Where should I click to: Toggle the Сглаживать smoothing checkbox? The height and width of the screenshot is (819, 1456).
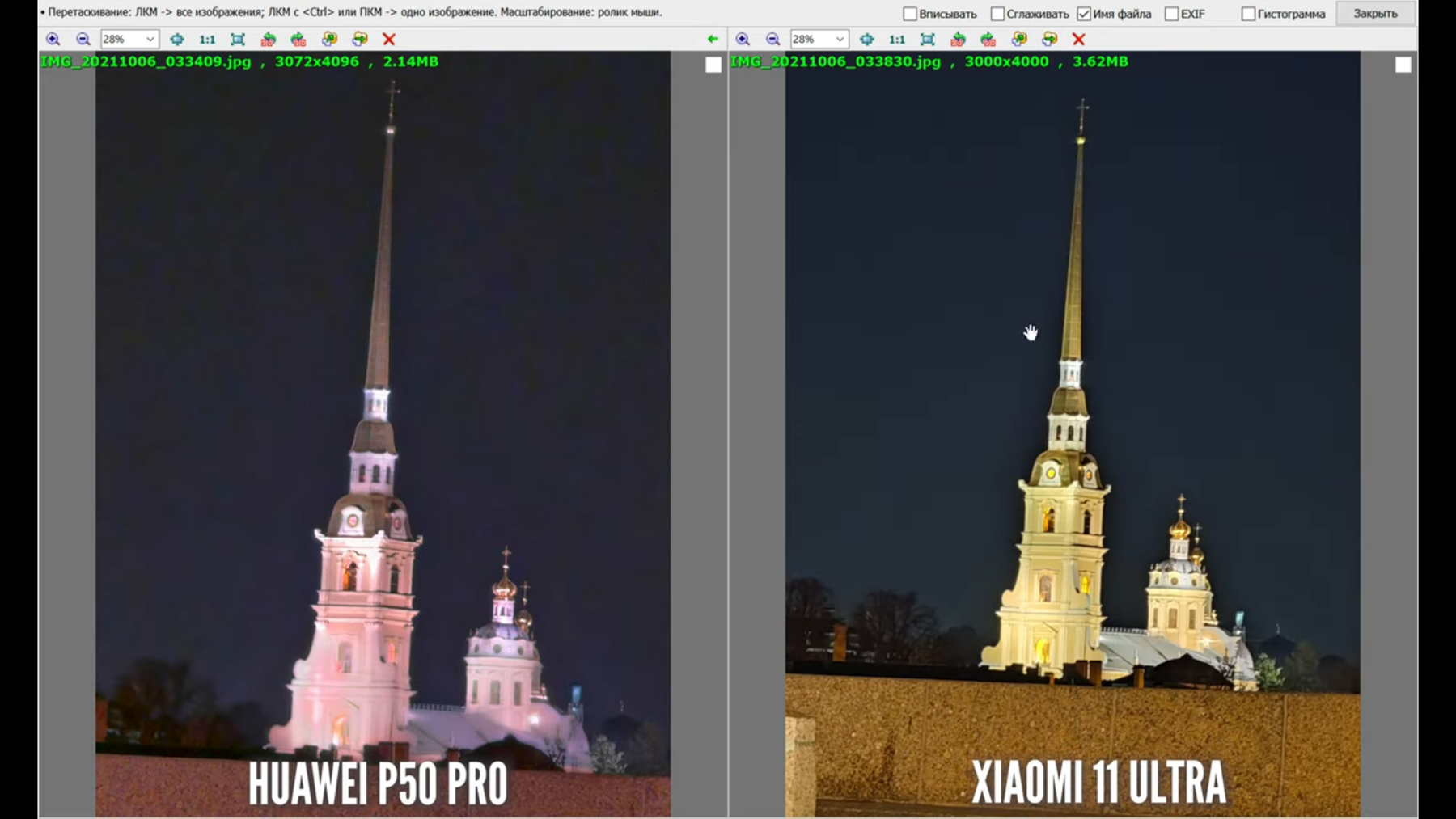click(997, 14)
